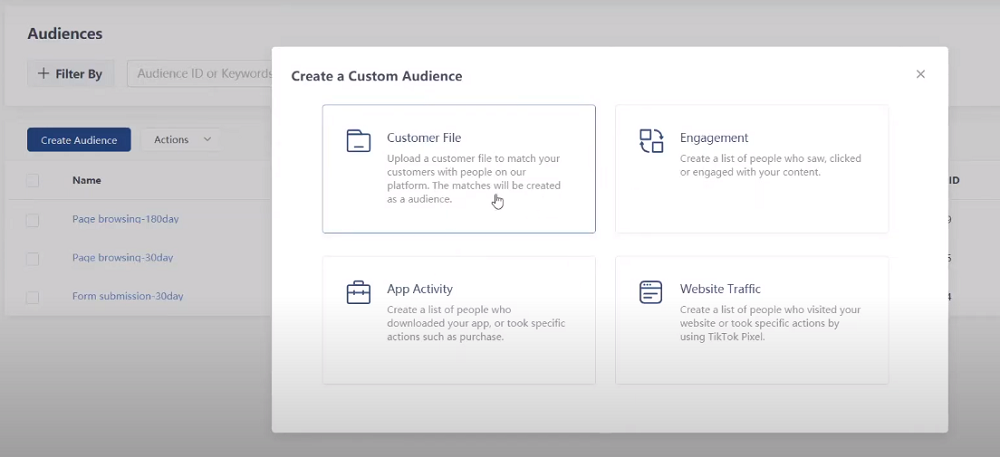Open the Page browsing-180day audience link
Viewport: 1000px width, 457px height.
(x=125, y=219)
